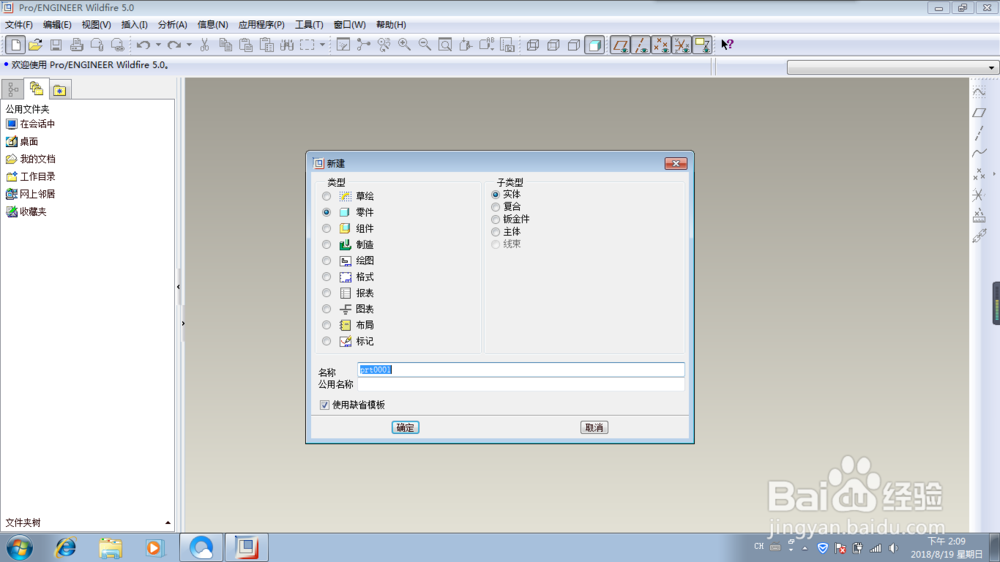Open the 插入(I) menu

(135, 25)
